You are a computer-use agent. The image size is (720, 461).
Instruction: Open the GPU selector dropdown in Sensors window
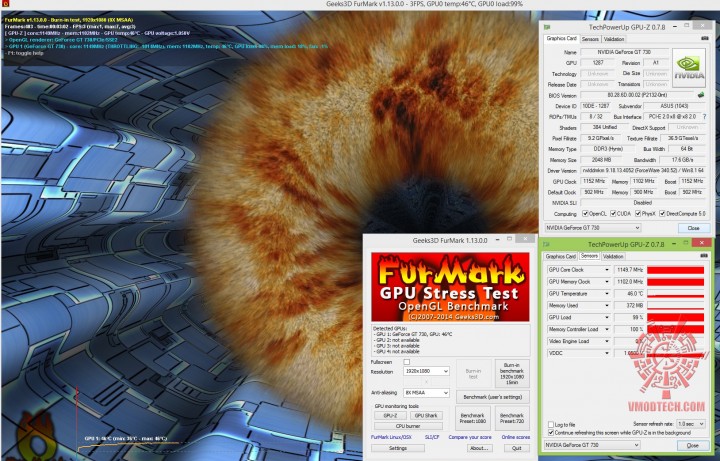pyautogui.click(x=592, y=445)
